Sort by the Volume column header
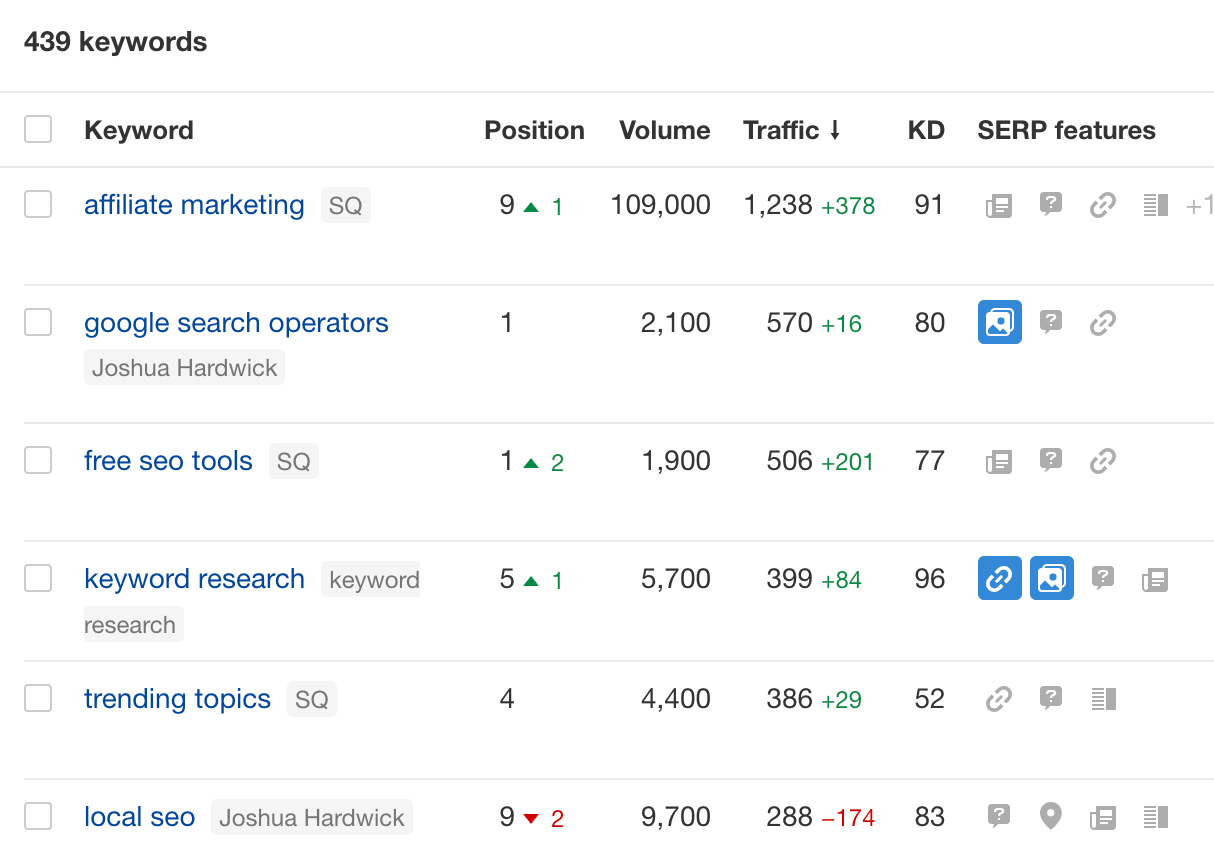 pos(665,130)
